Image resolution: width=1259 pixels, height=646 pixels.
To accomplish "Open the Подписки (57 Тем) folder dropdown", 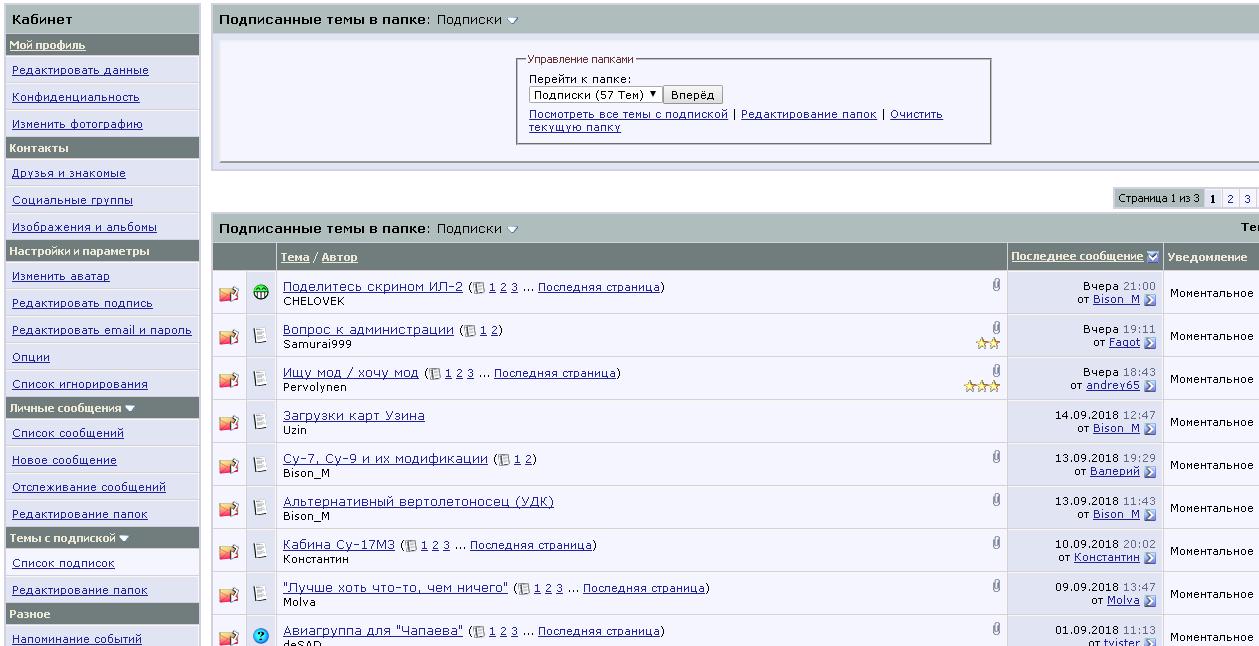I will point(596,95).
